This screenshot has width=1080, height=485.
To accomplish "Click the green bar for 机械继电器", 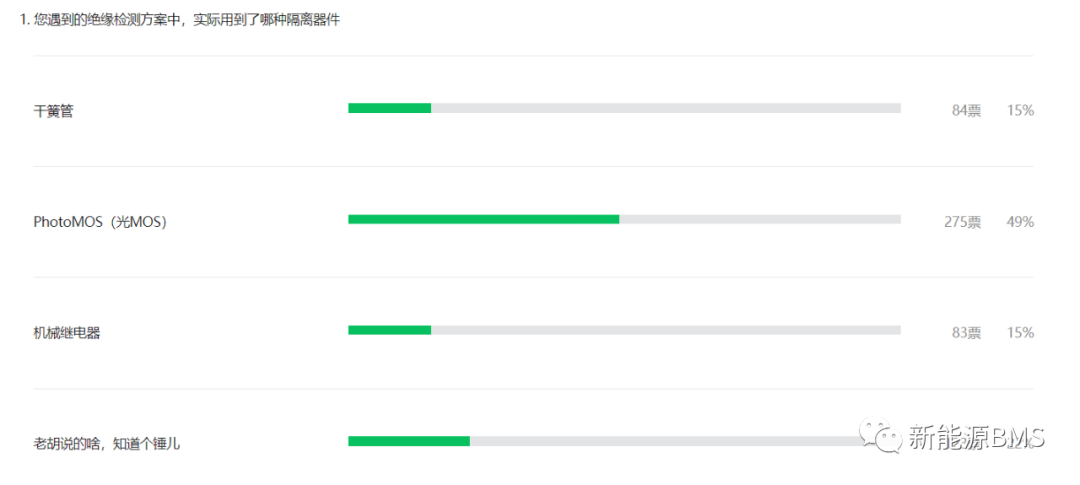I will (x=390, y=330).
